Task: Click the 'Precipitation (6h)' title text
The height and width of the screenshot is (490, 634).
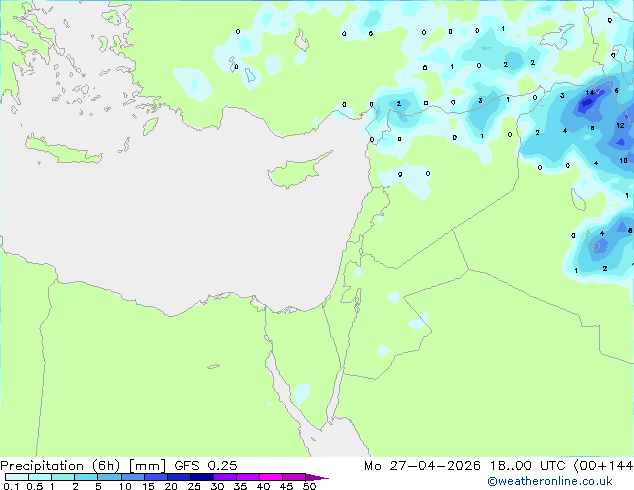Action: [x=60, y=466]
